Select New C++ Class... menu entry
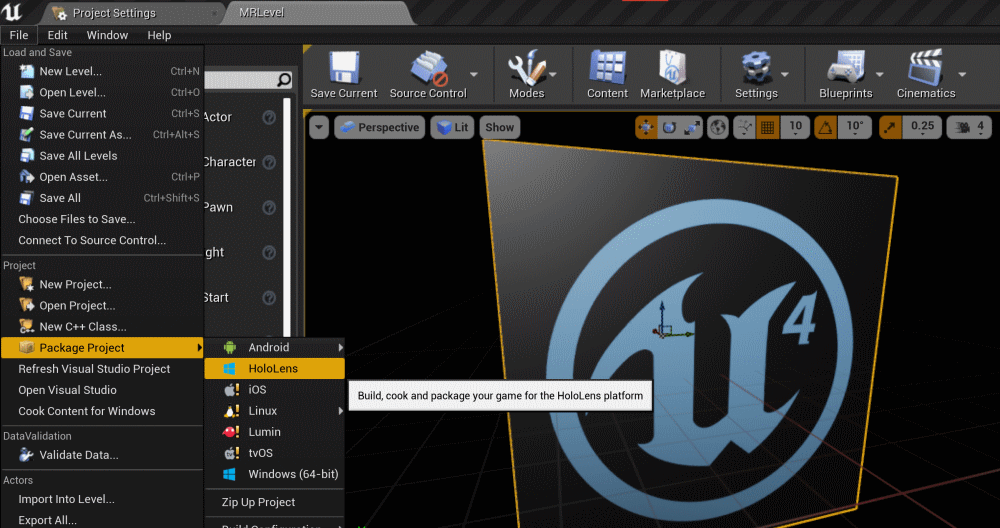The image size is (1000, 528). point(102,326)
